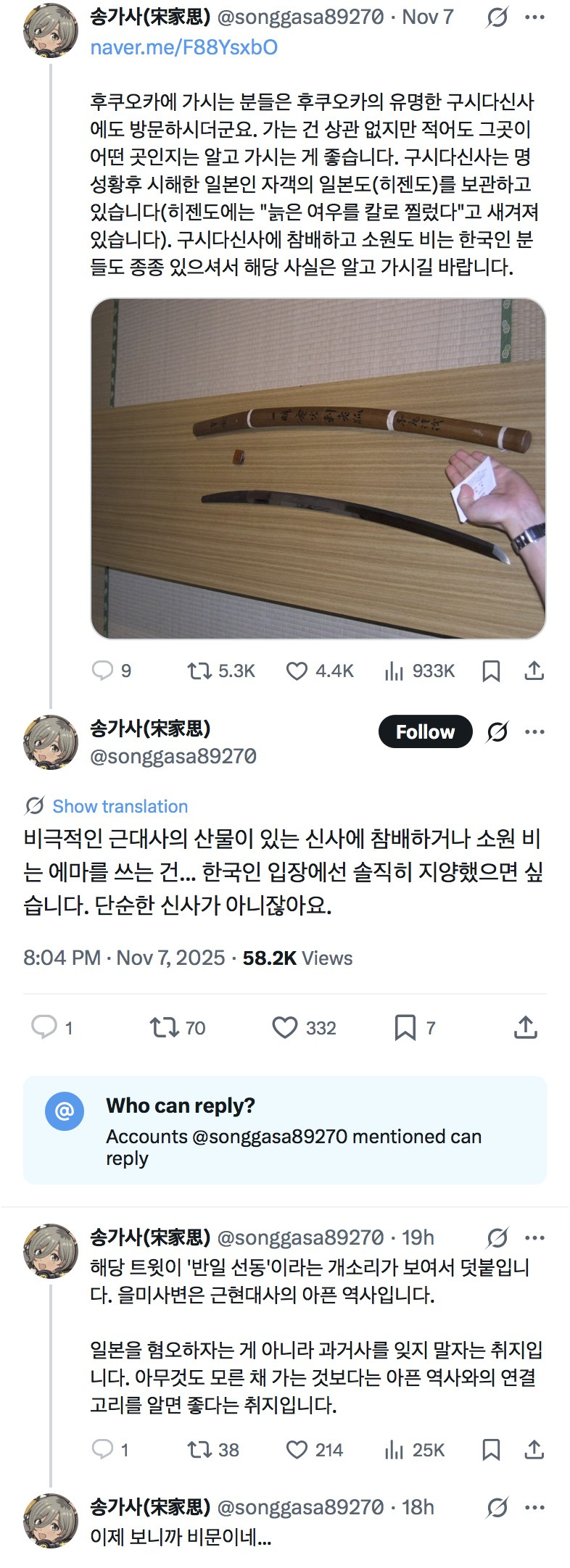The height and width of the screenshot is (1568, 570).
Task: Toggle Follow on @songgasa89270
Action: tap(425, 731)
